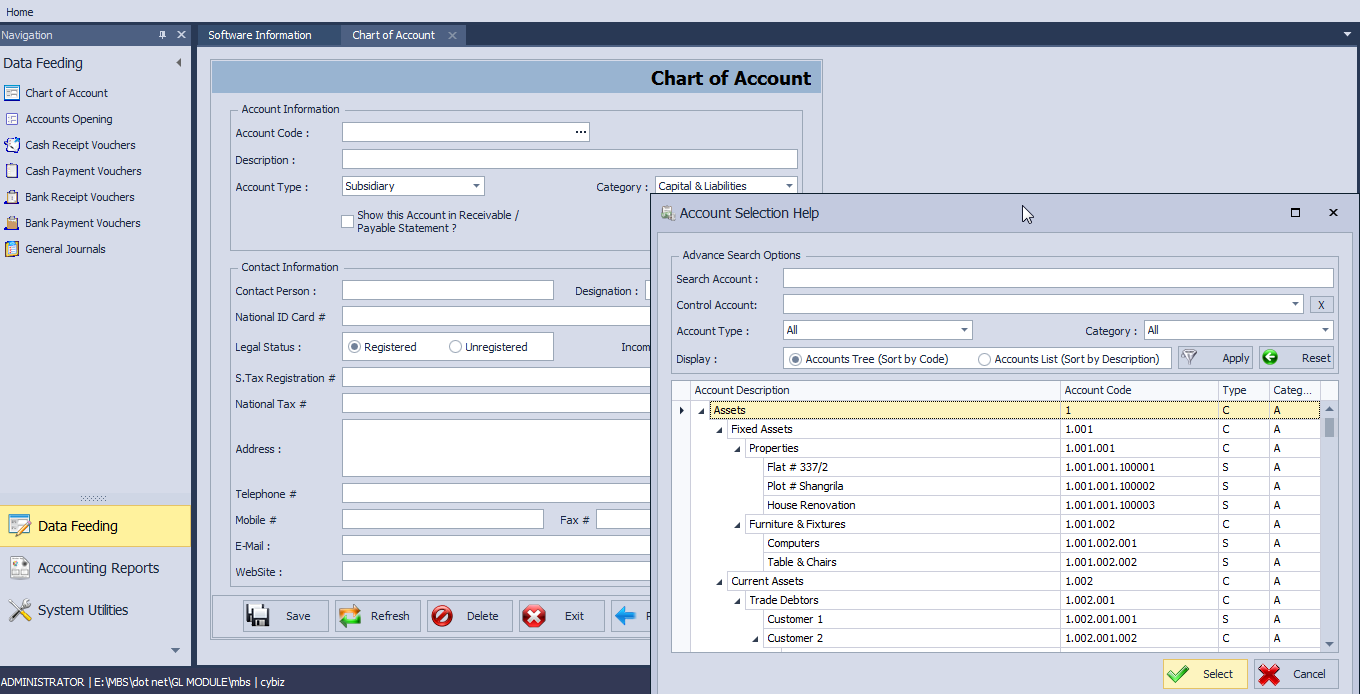Viewport: 1360px width, 694px height.
Task: Open account lookup ellipsis in Account Code
Action: [580, 132]
